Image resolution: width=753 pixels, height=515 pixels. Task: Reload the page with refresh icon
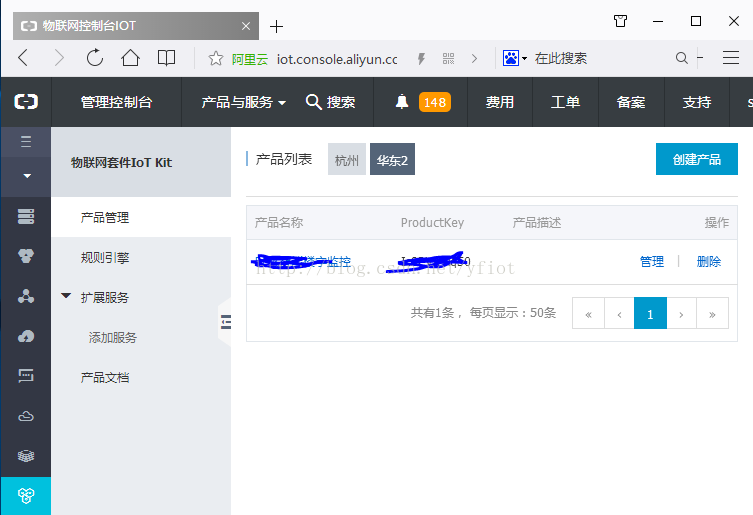(x=95, y=58)
